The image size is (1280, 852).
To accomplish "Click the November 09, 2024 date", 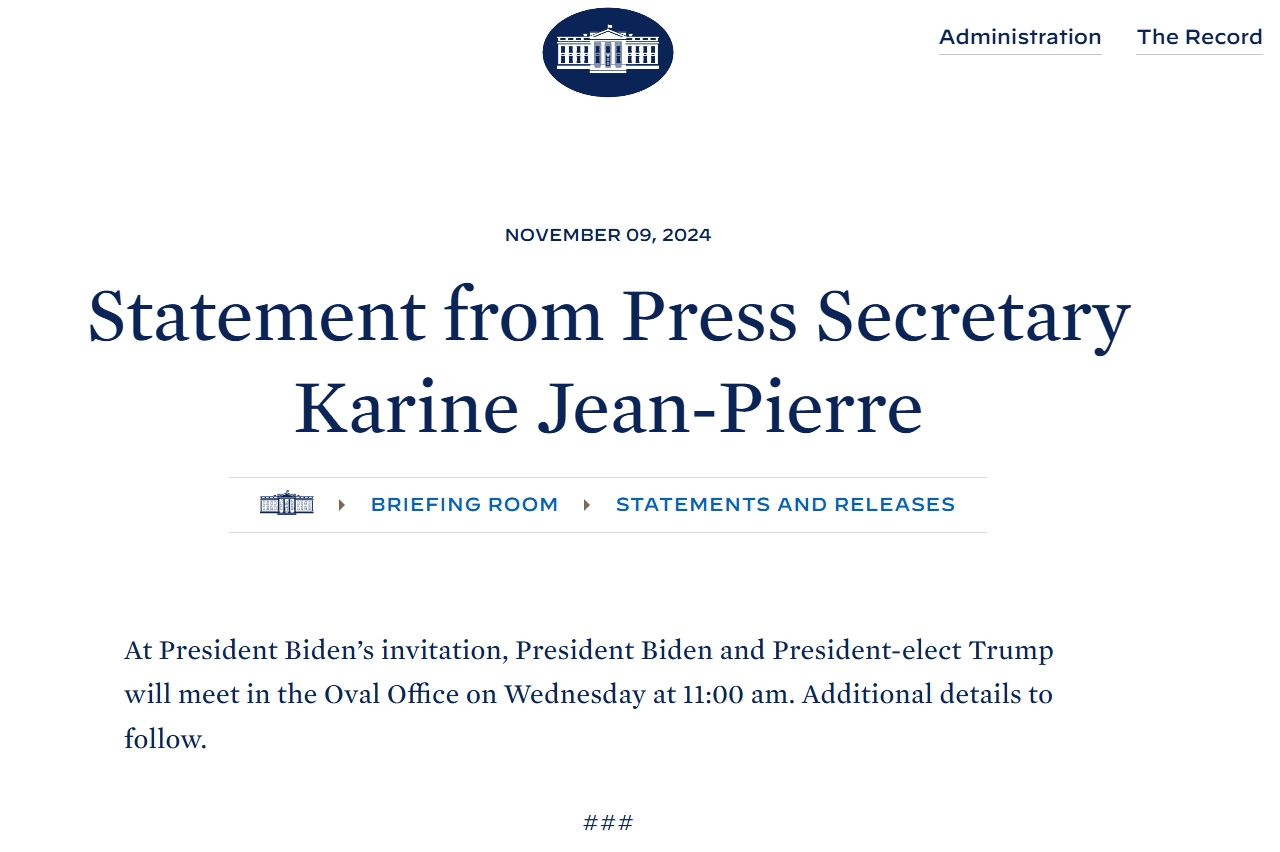I will tap(608, 235).
